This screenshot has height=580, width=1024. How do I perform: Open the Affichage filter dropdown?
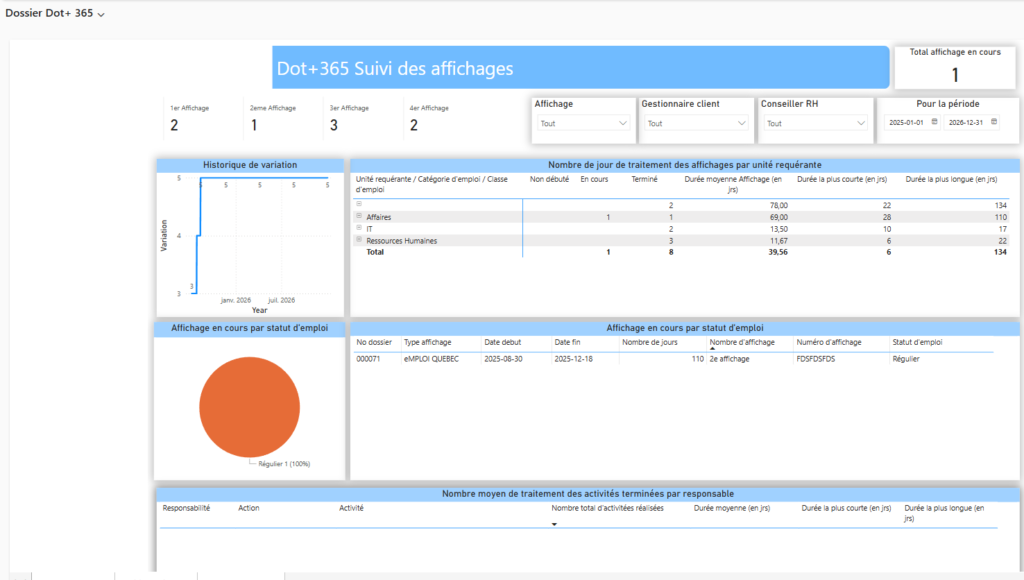tap(583, 123)
